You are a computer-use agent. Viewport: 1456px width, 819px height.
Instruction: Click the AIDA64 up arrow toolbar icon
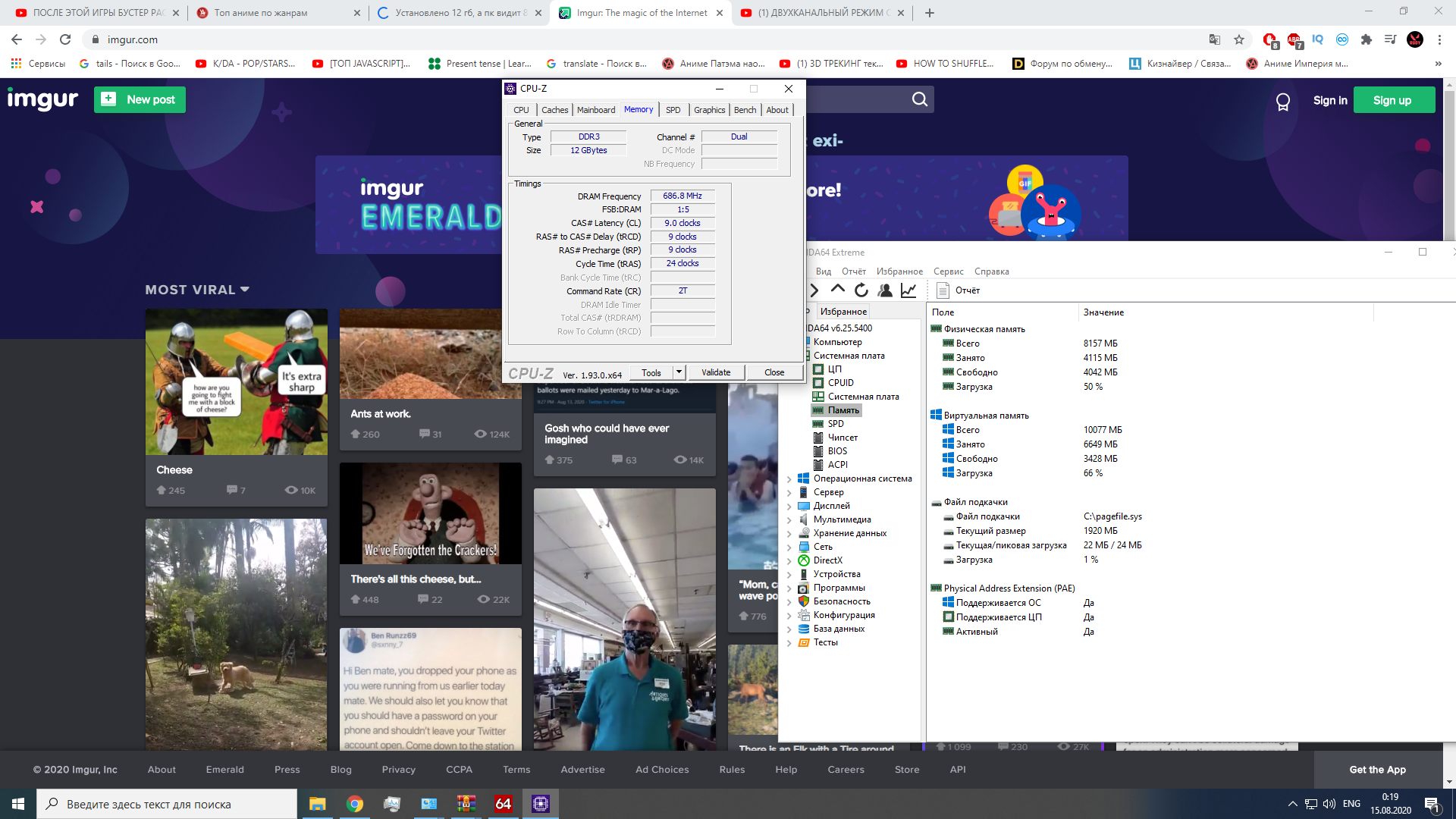coord(837,290)
